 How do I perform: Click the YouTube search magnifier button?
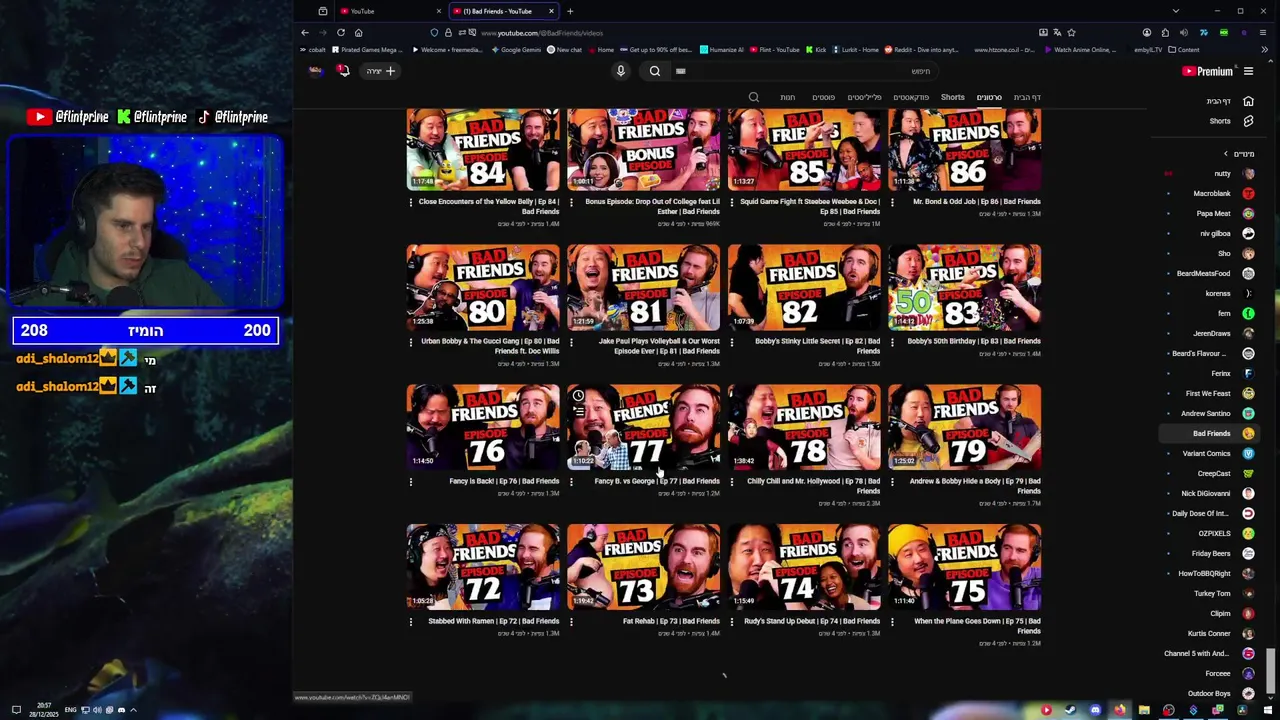655,71
